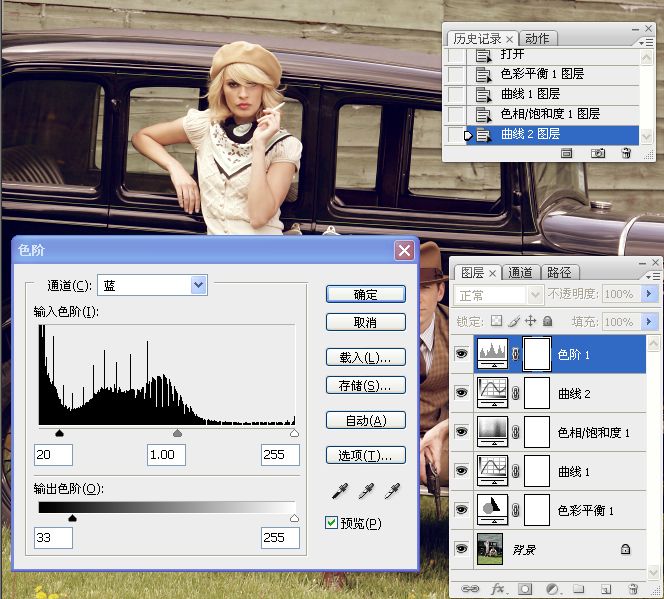Image resolution: width=664 pixels, height=599 pixels.
Task: Delete current history state via trash icon
Action: tap(626, 153)
